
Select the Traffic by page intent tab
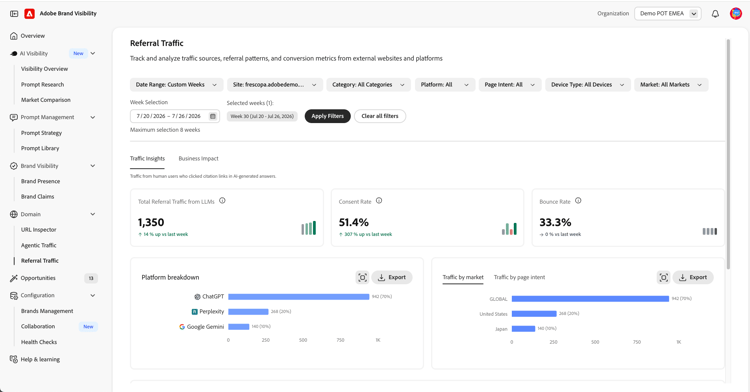coord(519,277)
